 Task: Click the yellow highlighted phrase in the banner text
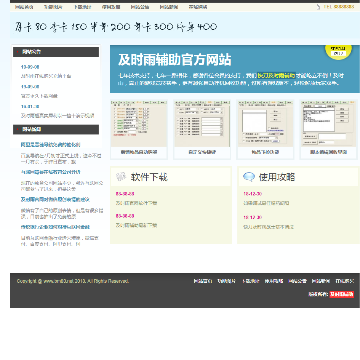276,76
